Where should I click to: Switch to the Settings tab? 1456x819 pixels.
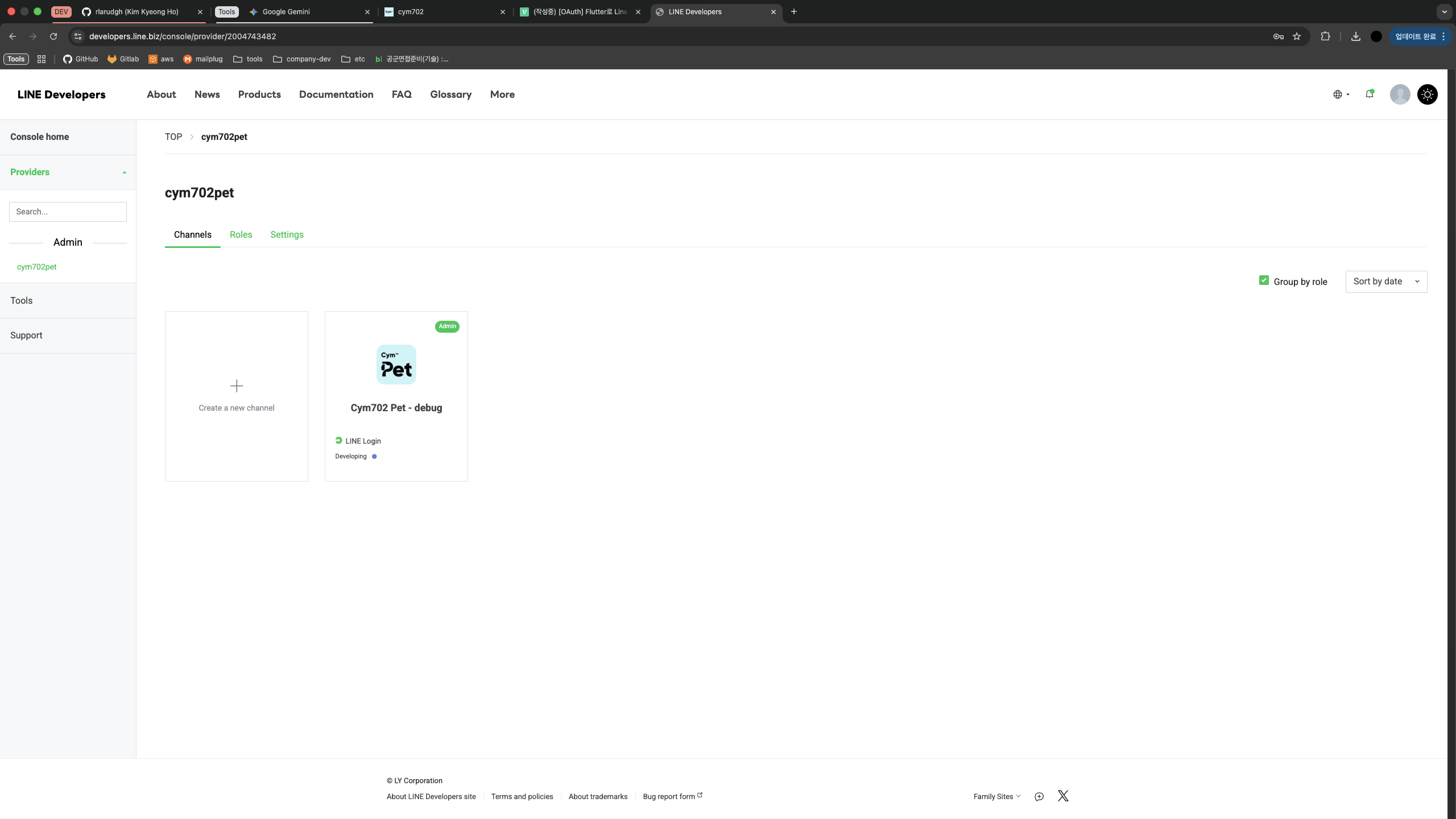click(x=287, y=235)
